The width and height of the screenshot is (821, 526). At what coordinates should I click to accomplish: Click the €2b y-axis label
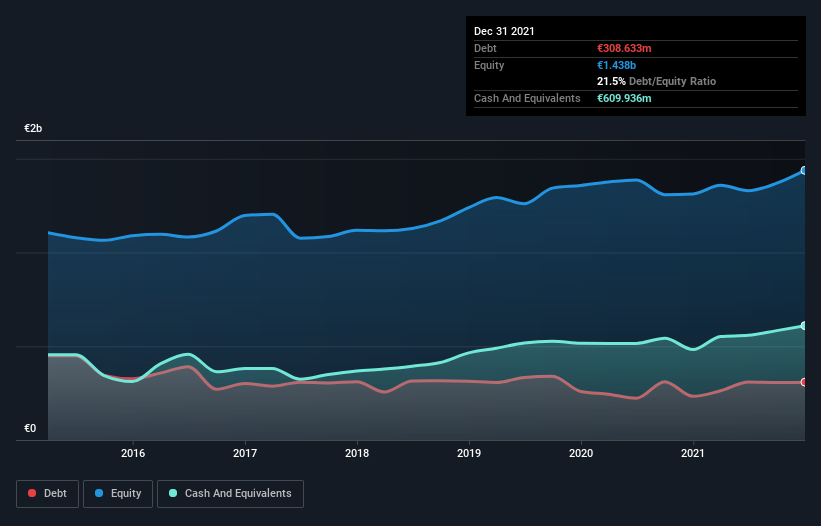point(33,128)
